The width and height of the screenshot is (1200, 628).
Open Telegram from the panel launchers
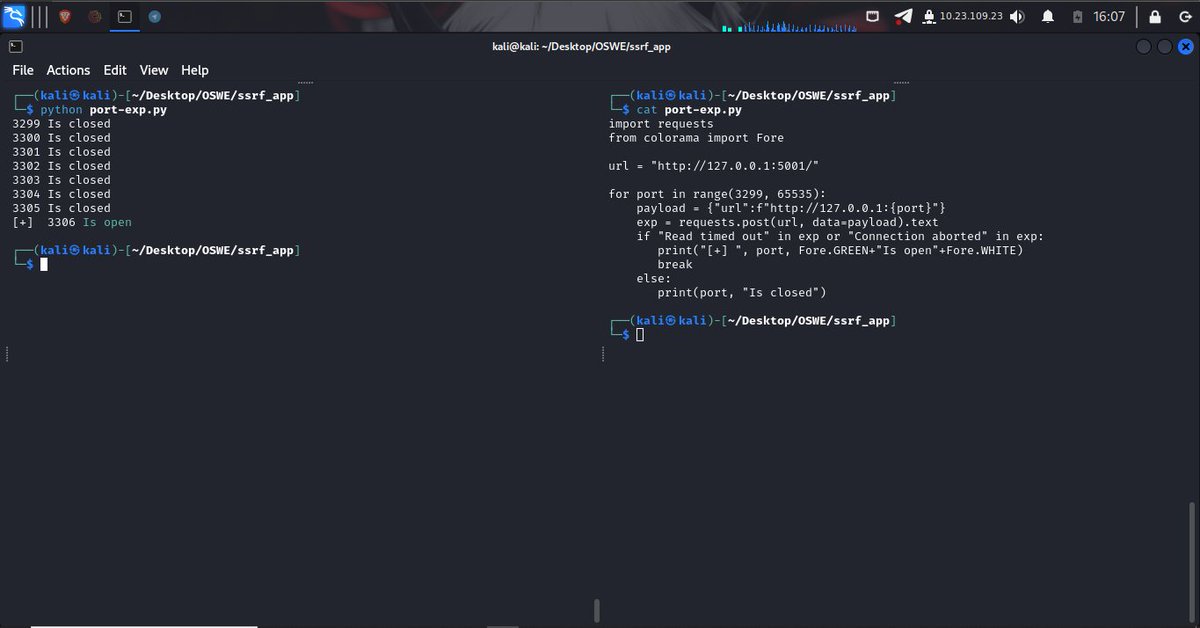coord(155,17)
